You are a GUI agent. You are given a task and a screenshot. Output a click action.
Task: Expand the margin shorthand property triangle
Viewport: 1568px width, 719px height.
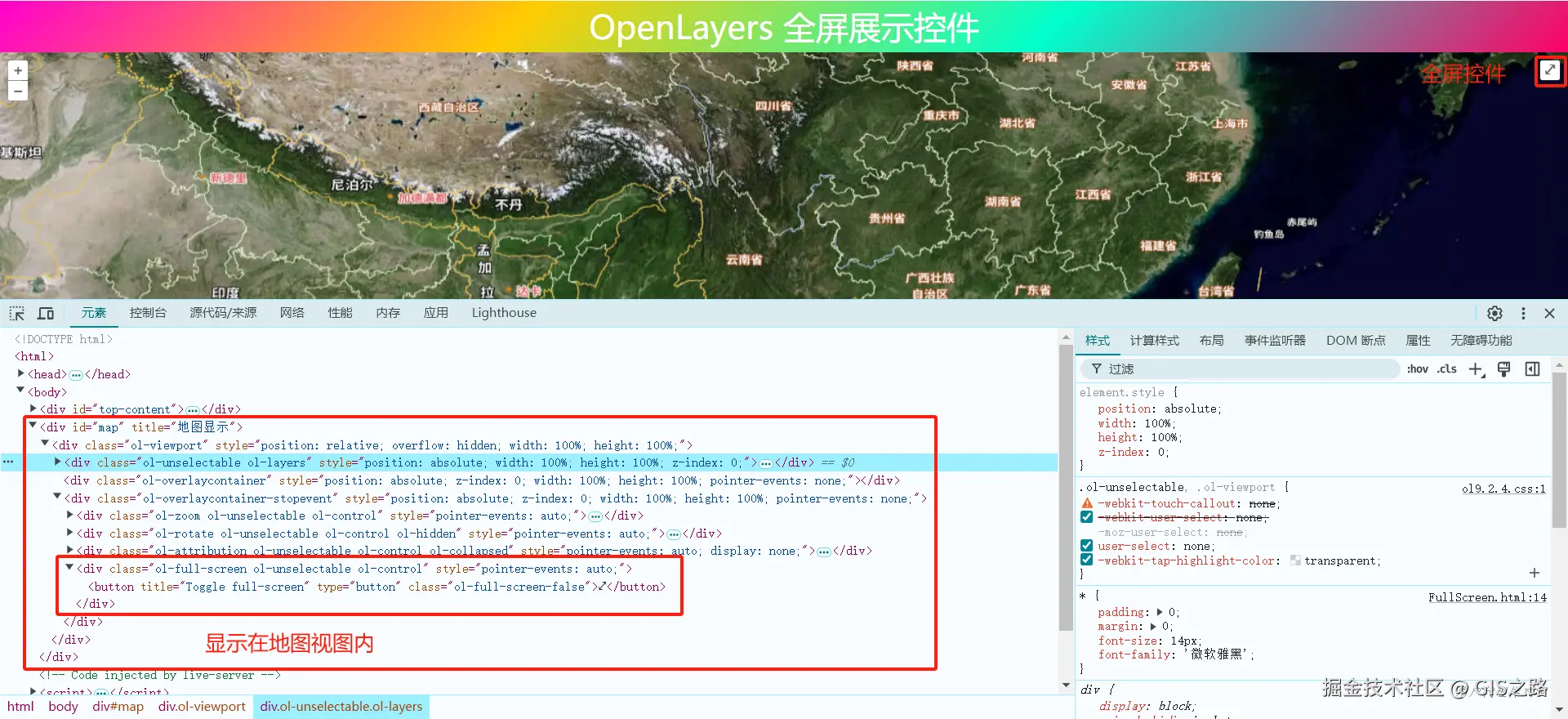tap(1153, 627)
